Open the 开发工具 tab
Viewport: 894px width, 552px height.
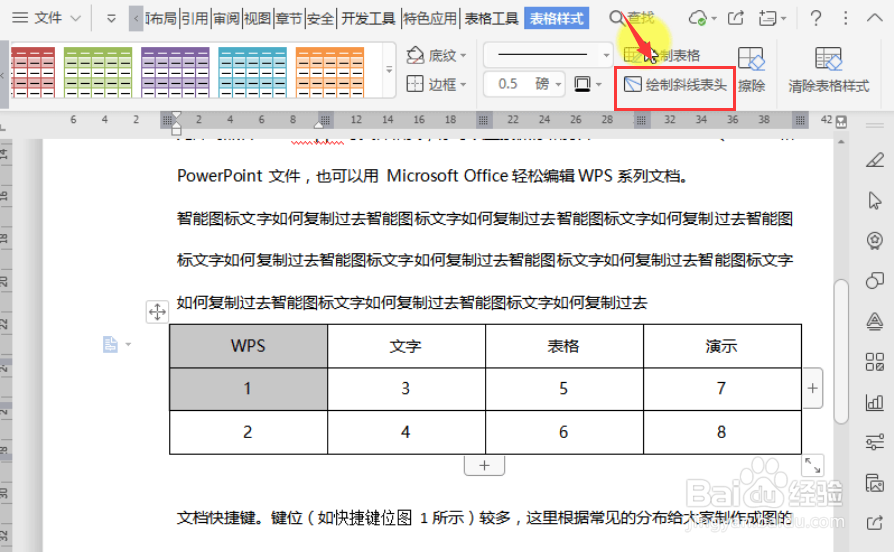tap(368, 19)
